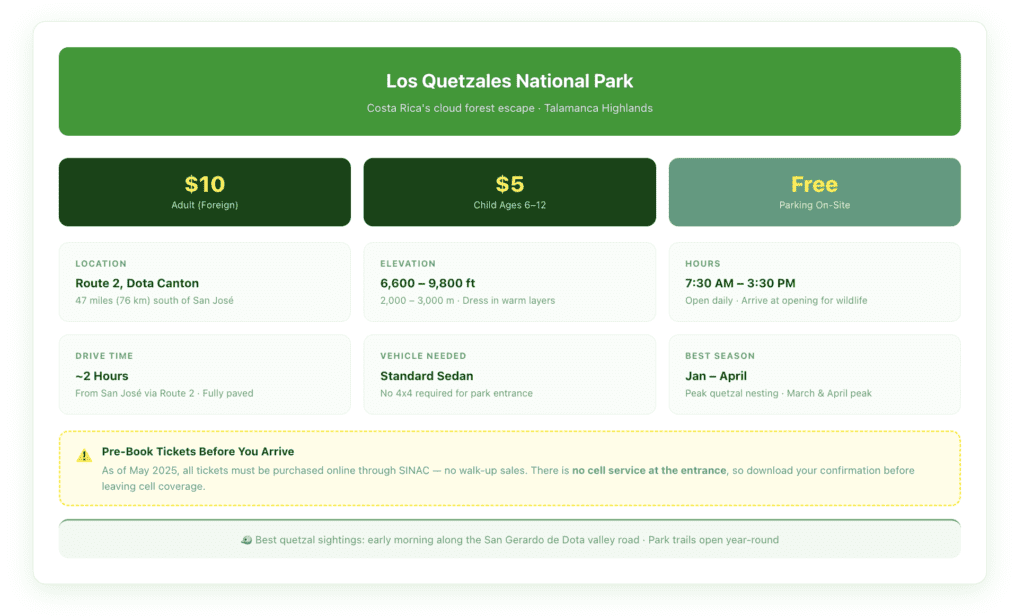The height and width of the screenshot is (616, 1024).
Task: Open the Location card for Route 2
Action: pyautogui.click(x=205, y=282)
